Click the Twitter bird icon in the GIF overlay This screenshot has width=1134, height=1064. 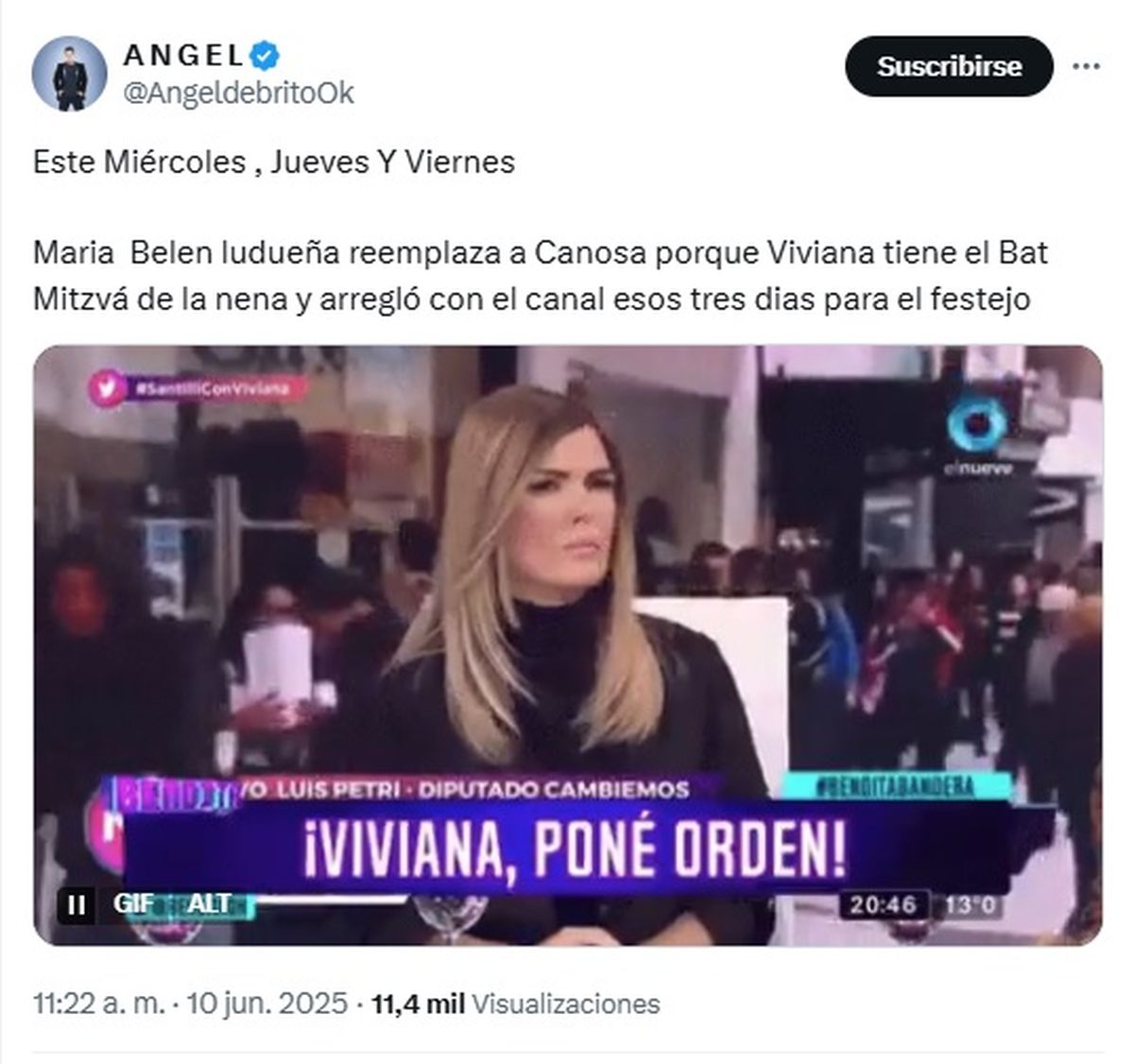(x=106, y=388)
